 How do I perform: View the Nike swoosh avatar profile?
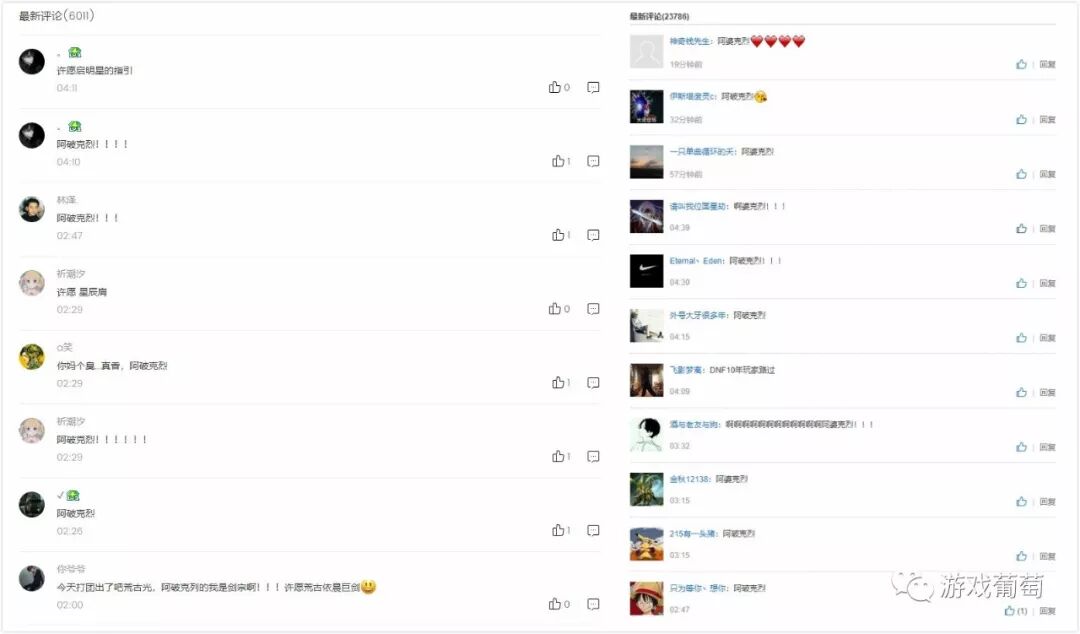[646, 271]
